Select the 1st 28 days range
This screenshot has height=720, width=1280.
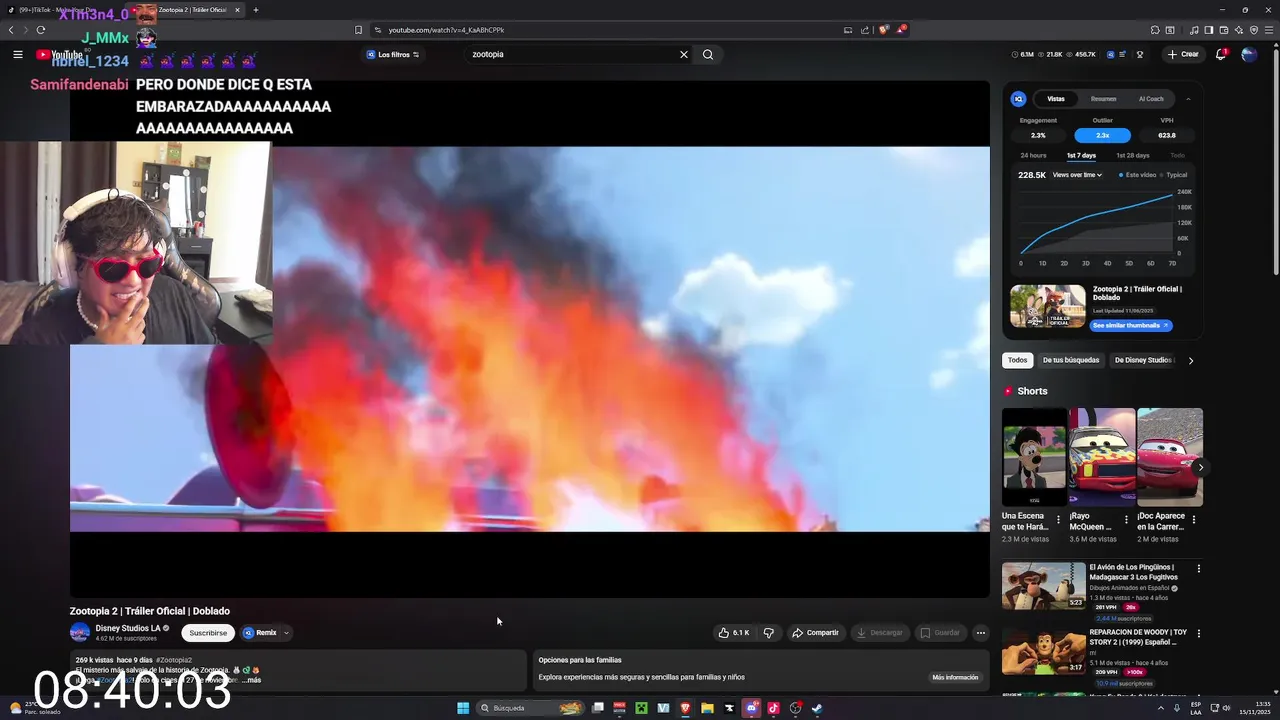pos(1133,155)
